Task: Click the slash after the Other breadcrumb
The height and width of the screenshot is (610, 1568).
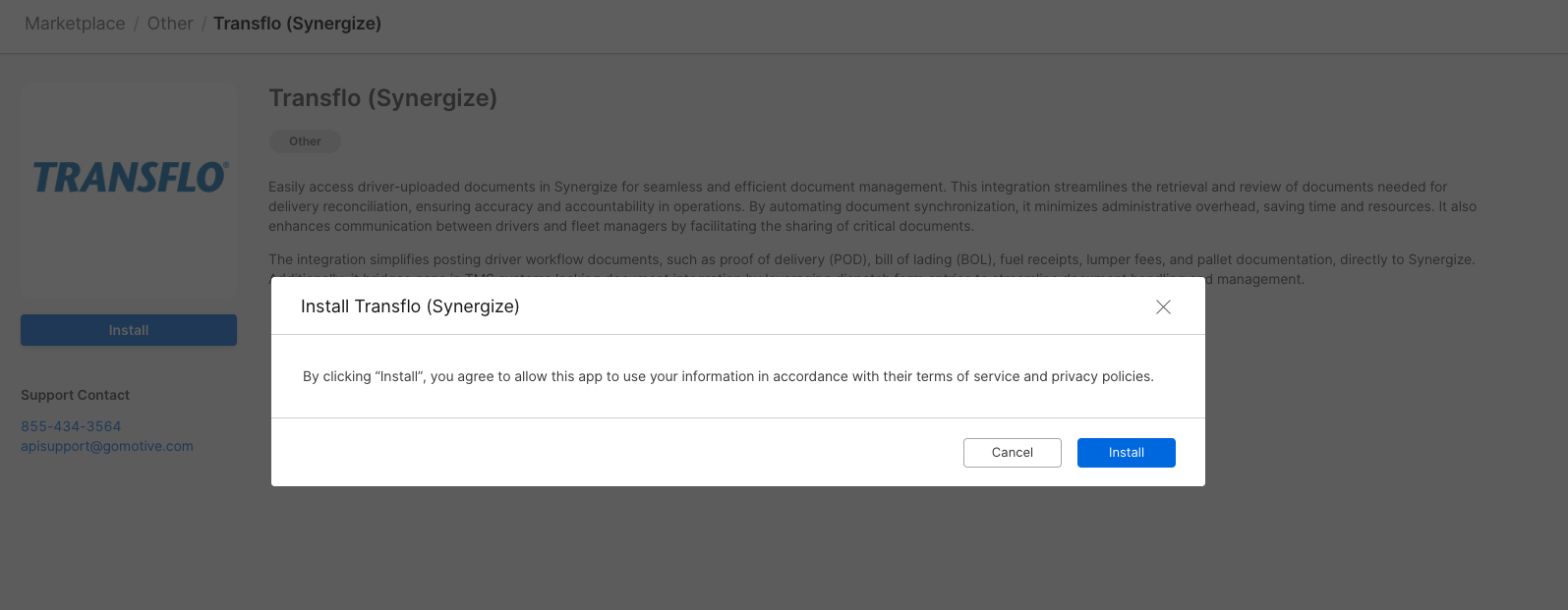Action: [x=203, y=24]
